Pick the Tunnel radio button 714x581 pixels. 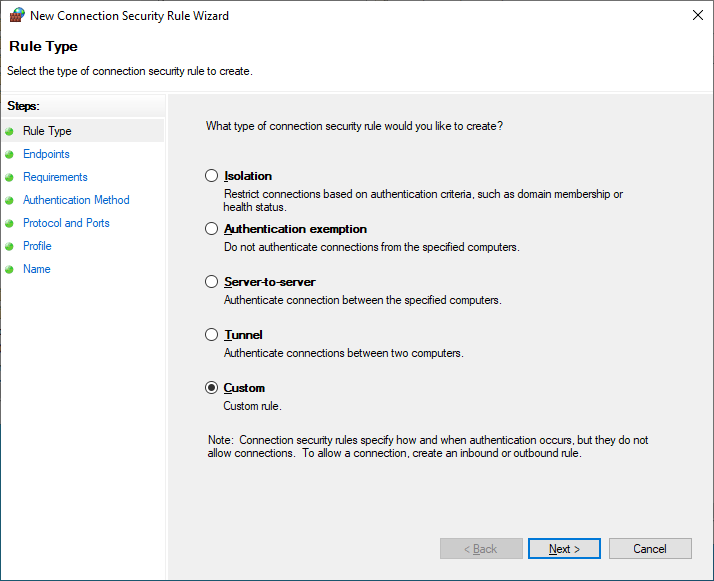[211, 335]
